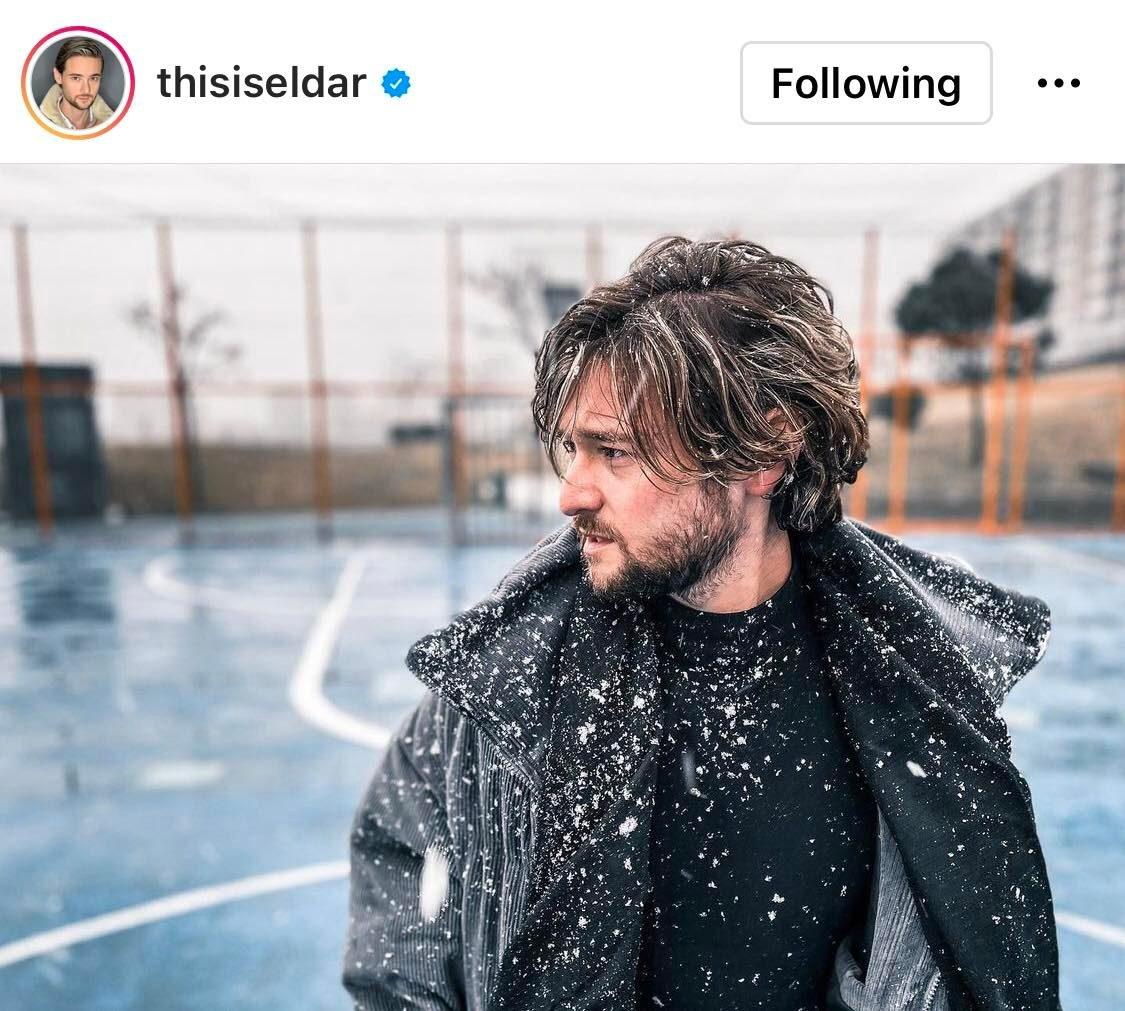View the story from the gradient-ringed avatar
Screen dimensions: 1125x1011
[77, 83]
